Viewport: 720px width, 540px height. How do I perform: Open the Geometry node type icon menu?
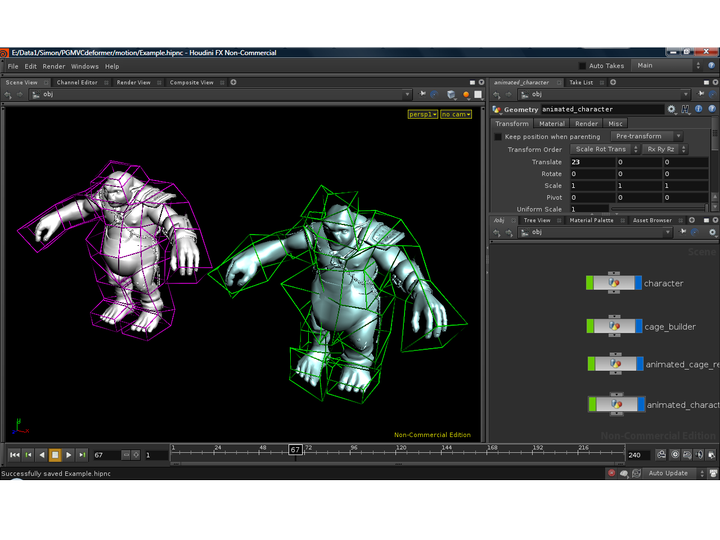496,109
